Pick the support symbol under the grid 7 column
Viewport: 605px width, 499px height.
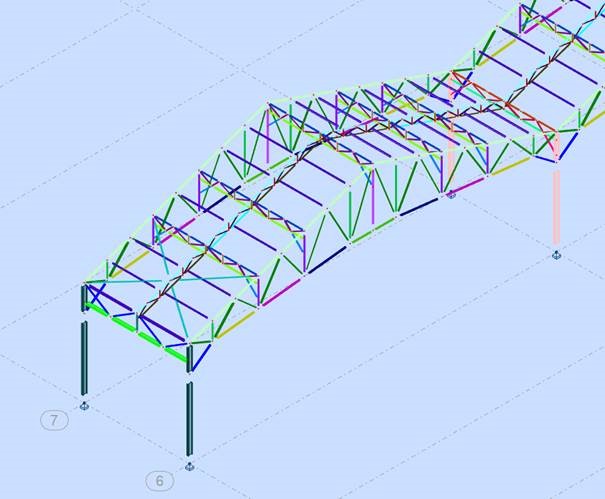click(84, 406)
